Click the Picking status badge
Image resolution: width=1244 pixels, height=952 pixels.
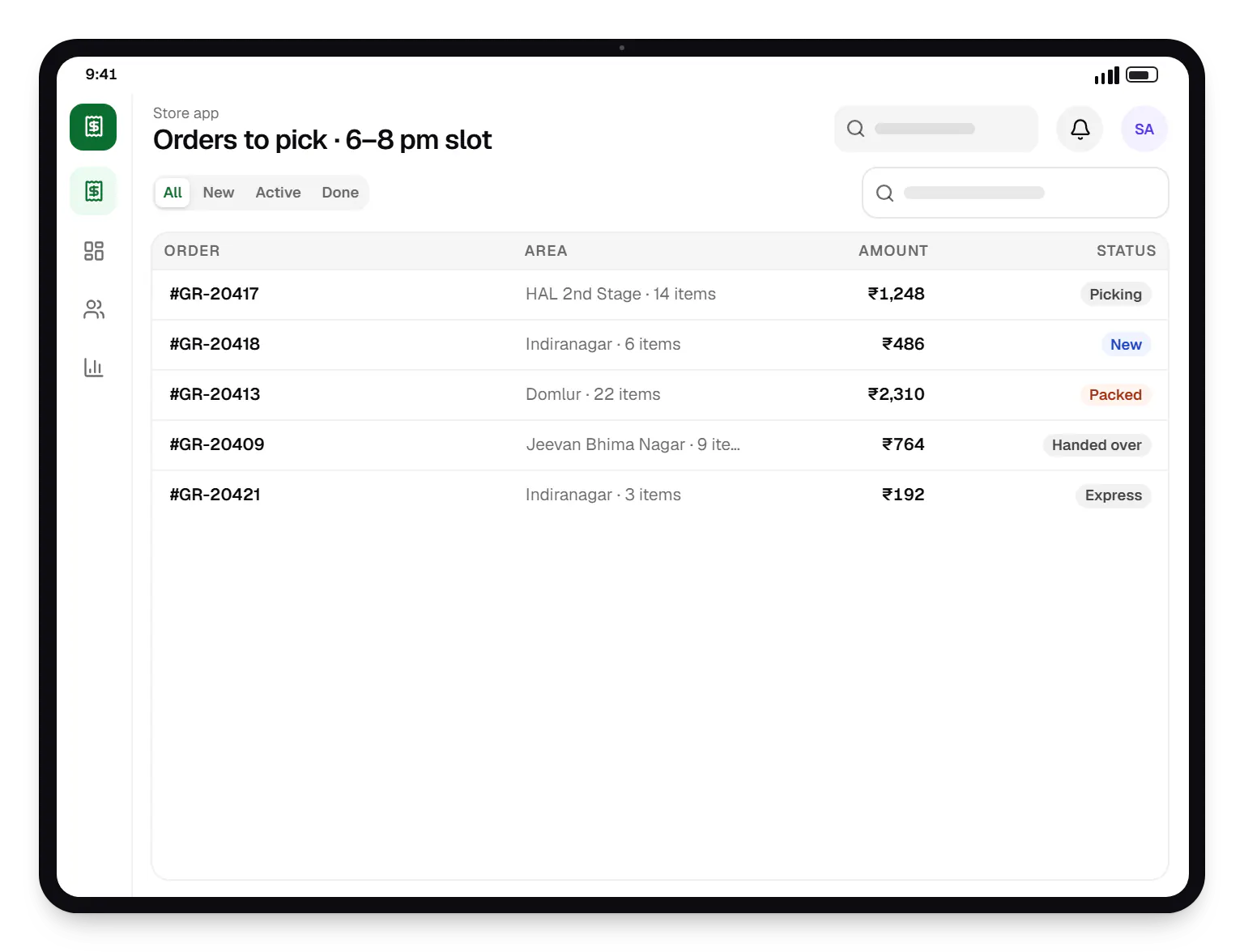click(x=1115, y=295)
